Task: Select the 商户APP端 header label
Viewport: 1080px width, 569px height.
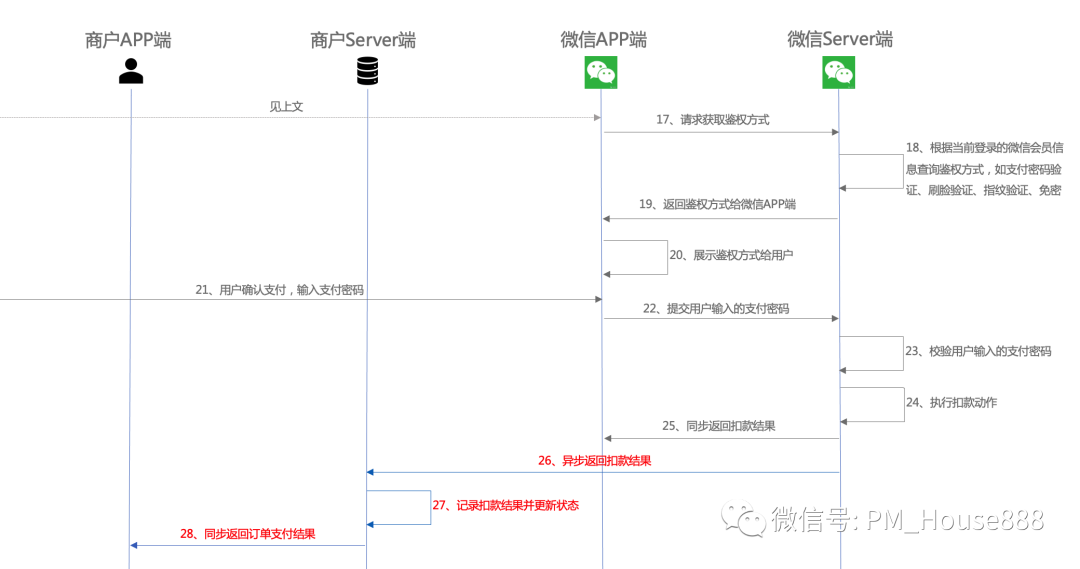Action: click(128, 40)
